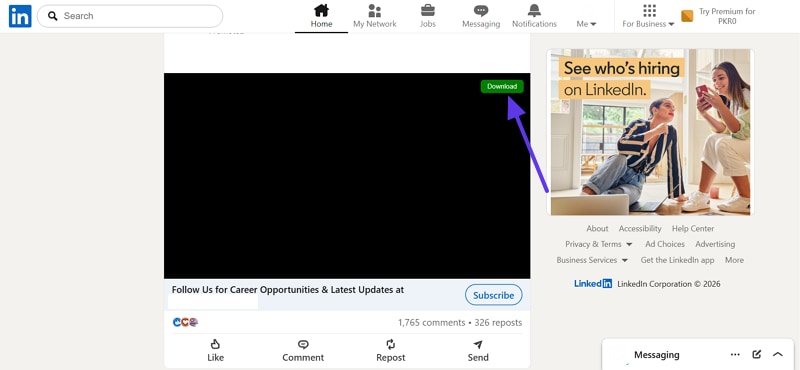Click the Repost button
Viewport: 800px width, 370px height.
click(x=391, y=351)
